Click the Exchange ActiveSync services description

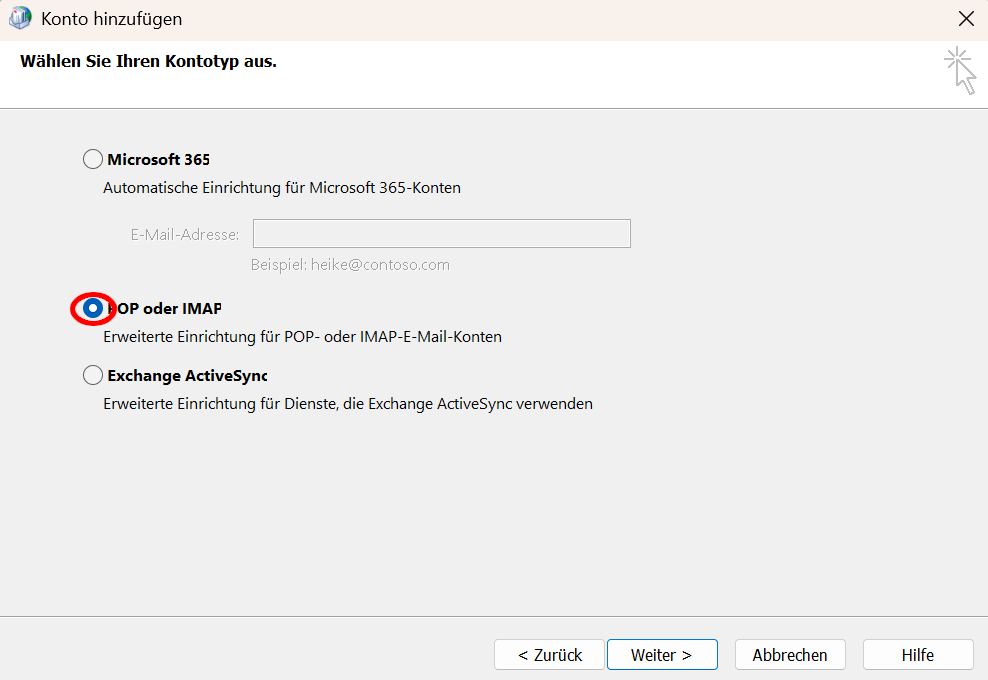(x=348, y=404)
